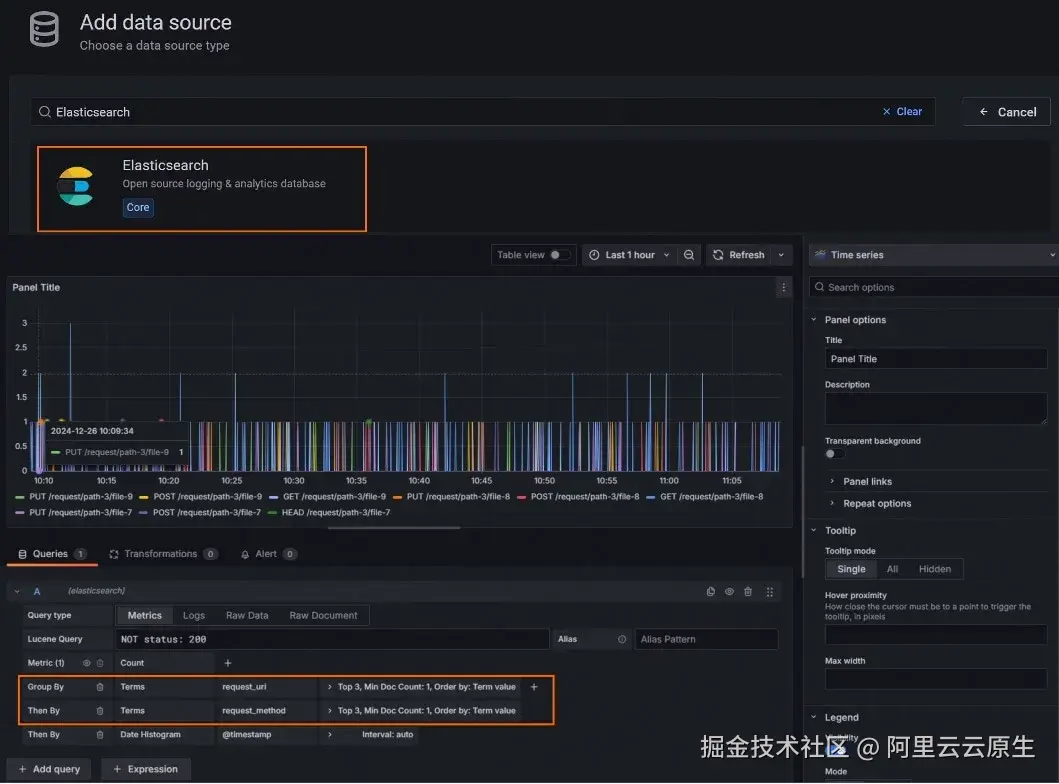Open the @timestamp field dropdown
1059x784 pixels.
(x=267, y=735)
